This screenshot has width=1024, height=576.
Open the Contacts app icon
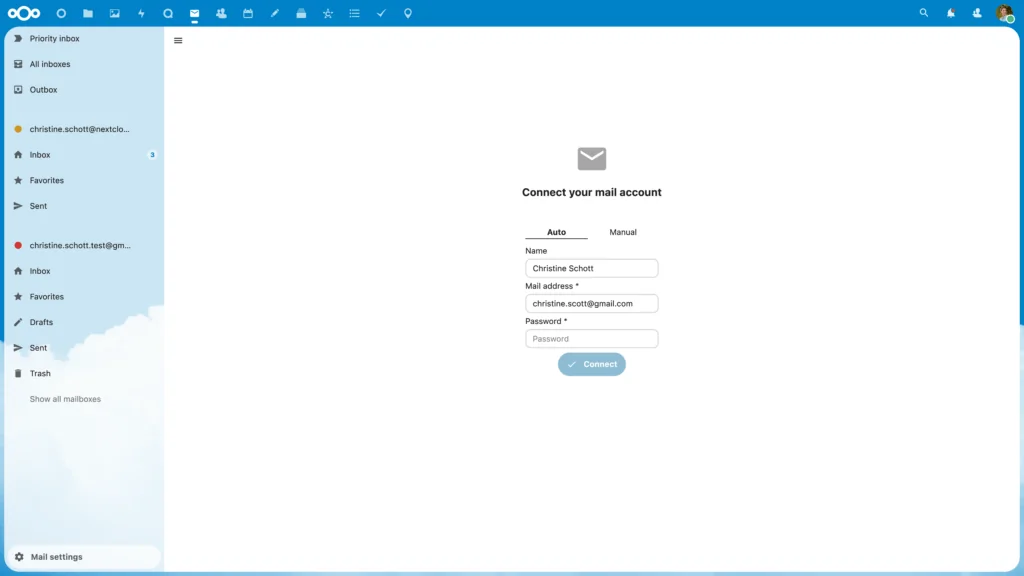pyautogui.click(x=221, y=13)
